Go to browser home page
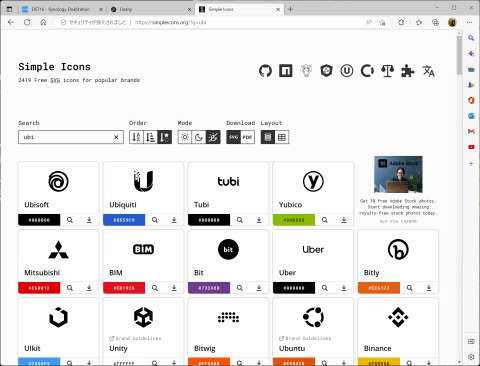The width and height of the screenshot is (480, 366). [43, 22]
